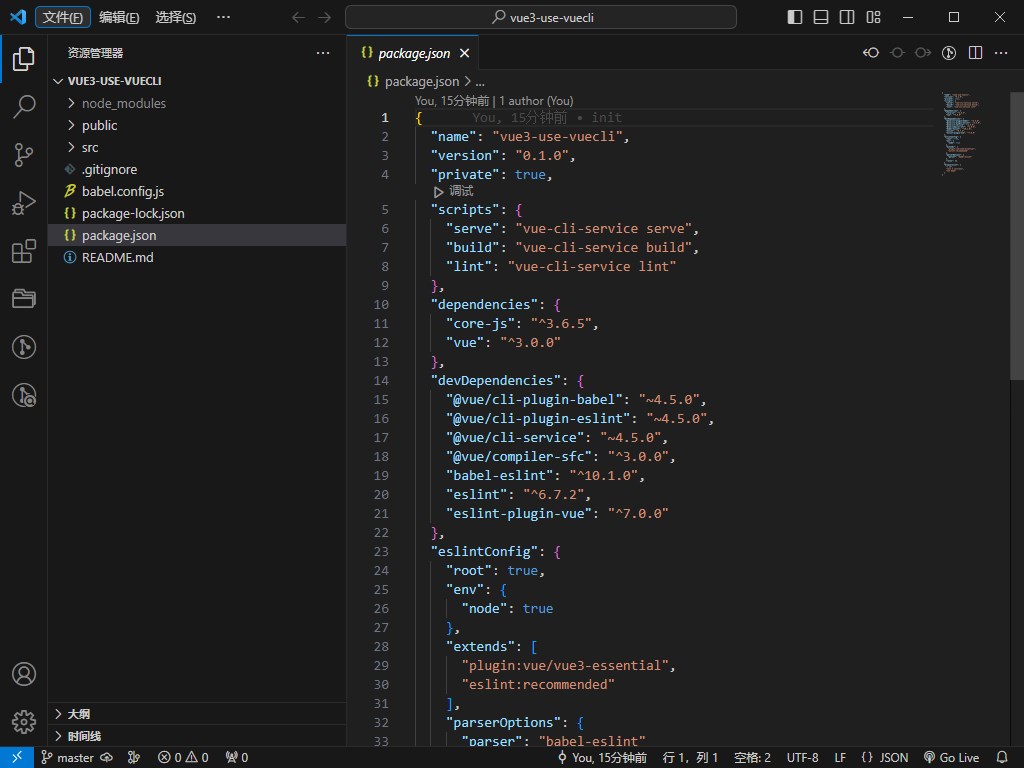This screenshot has width=1024, height=768.
Task: Click the Split Editor Right icon
Action: click(x=975, y=53)
